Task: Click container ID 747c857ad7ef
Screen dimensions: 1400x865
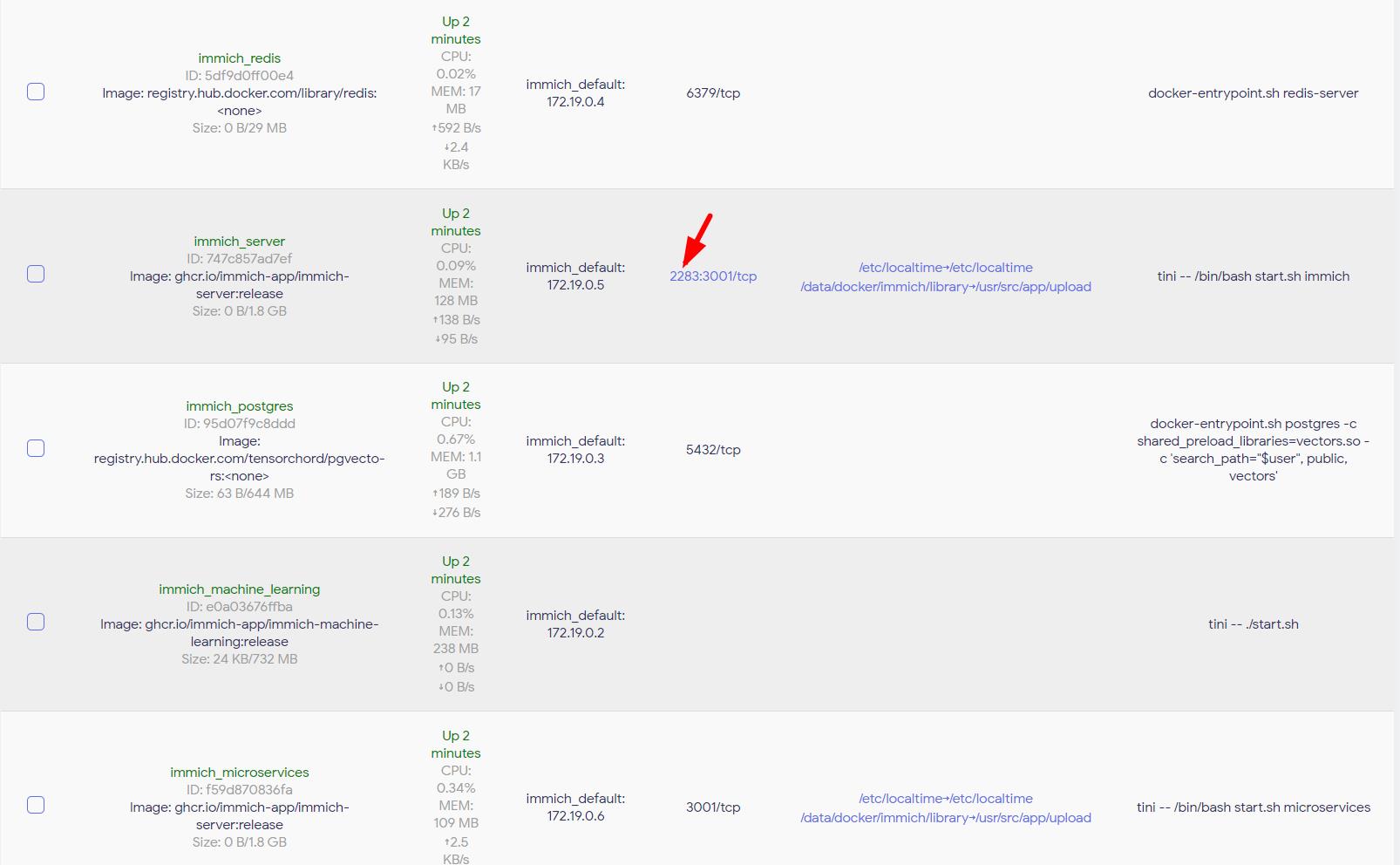Action: coord(240,259)
